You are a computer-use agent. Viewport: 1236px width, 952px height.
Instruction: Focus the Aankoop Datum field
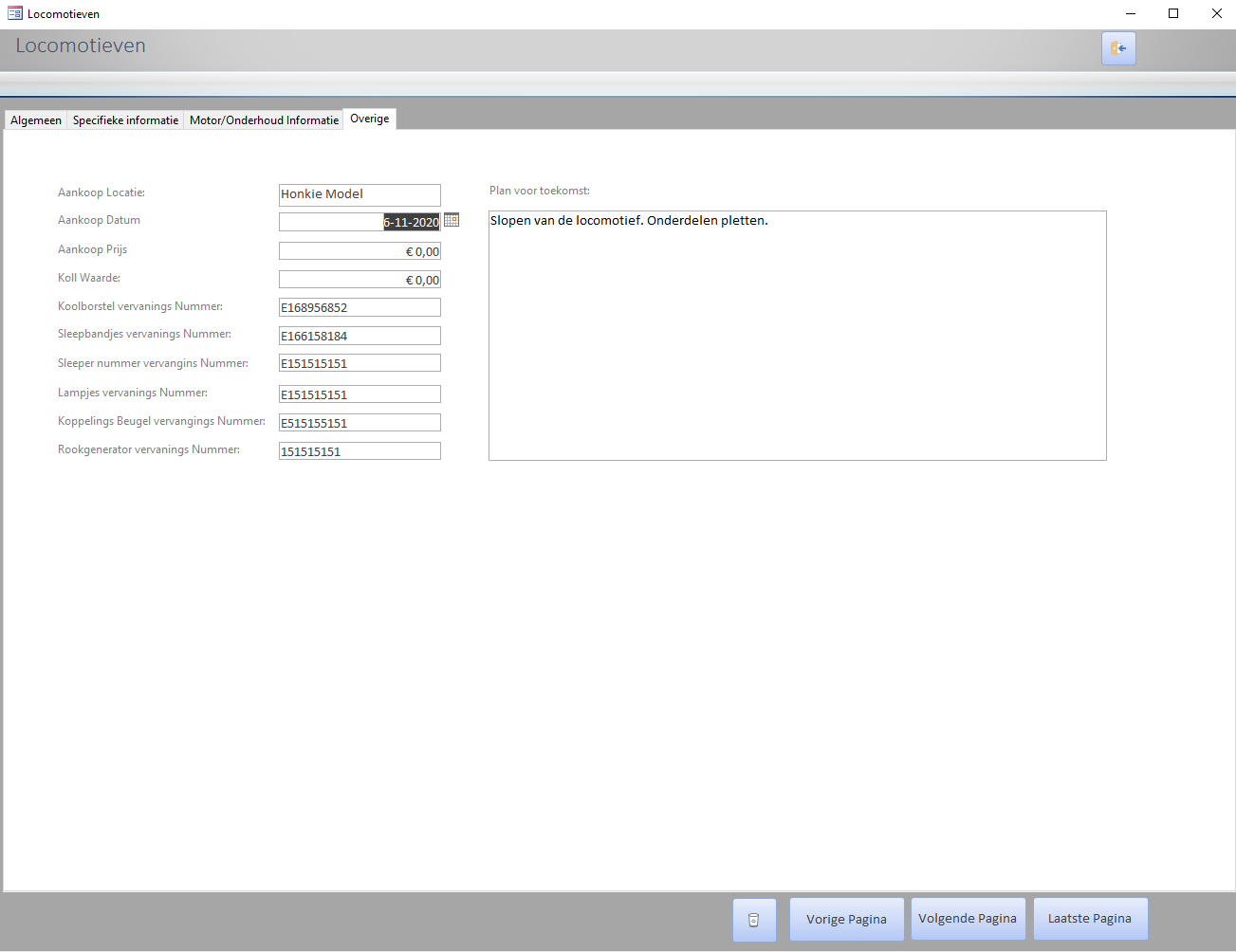click(360, 222)
